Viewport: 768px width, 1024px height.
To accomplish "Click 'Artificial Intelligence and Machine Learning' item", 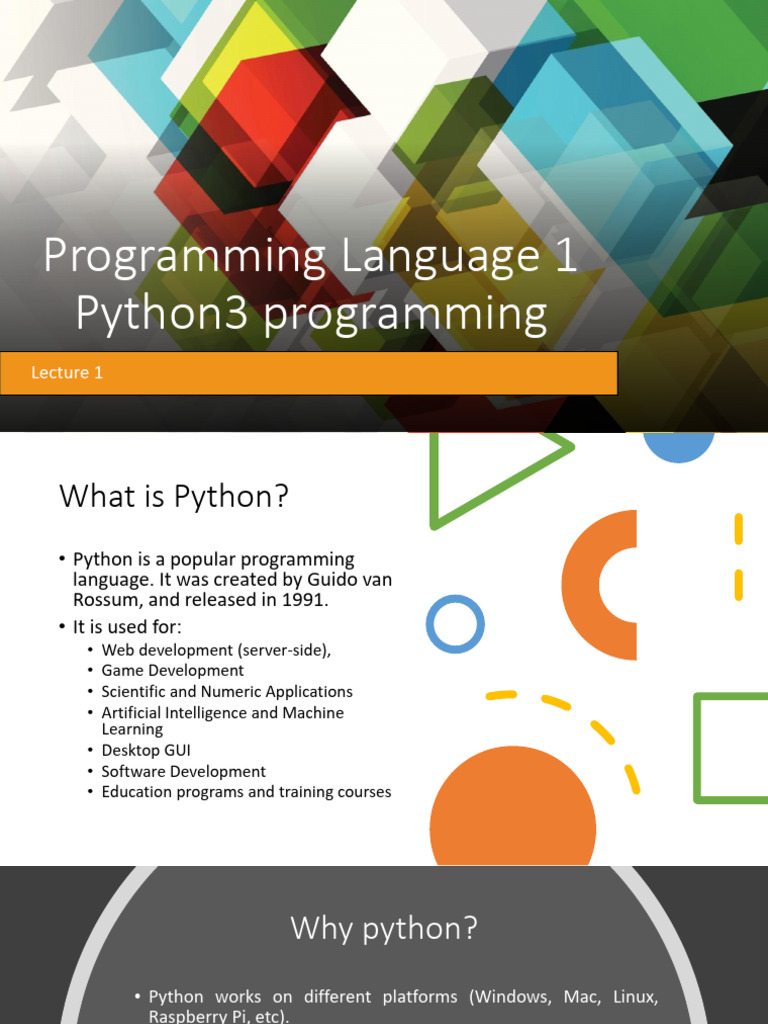I will point(222,721).
